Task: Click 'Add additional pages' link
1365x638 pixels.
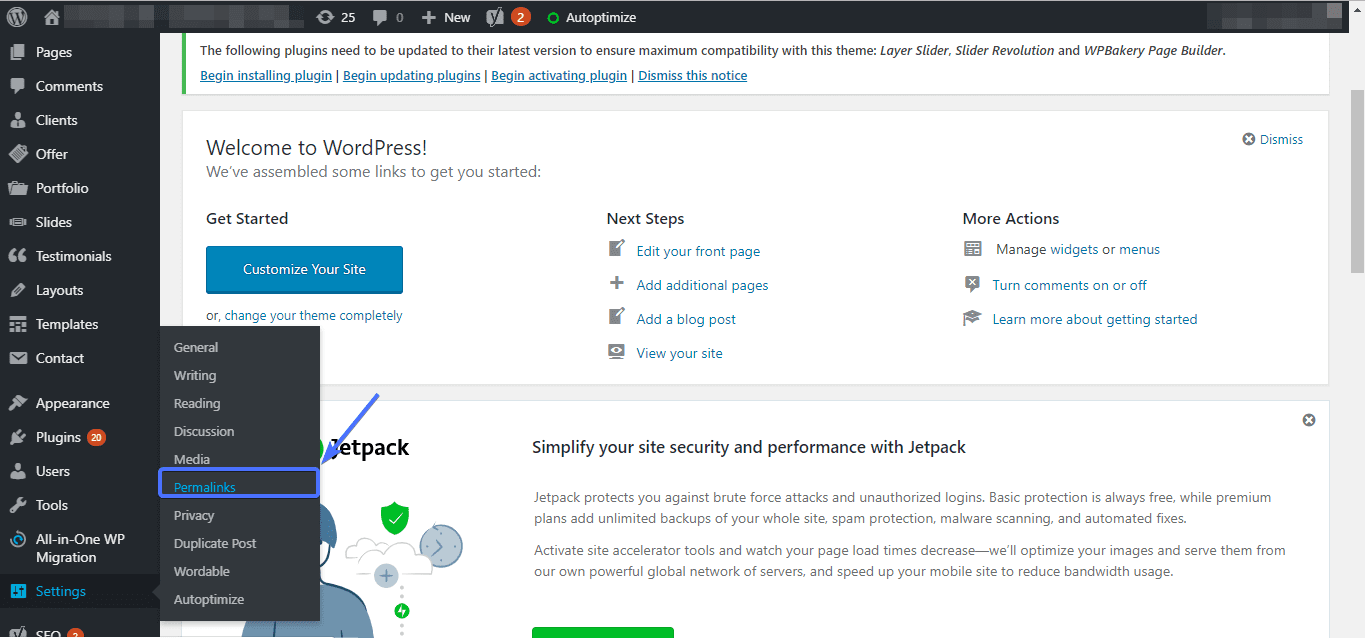Action: coord(702,285)
